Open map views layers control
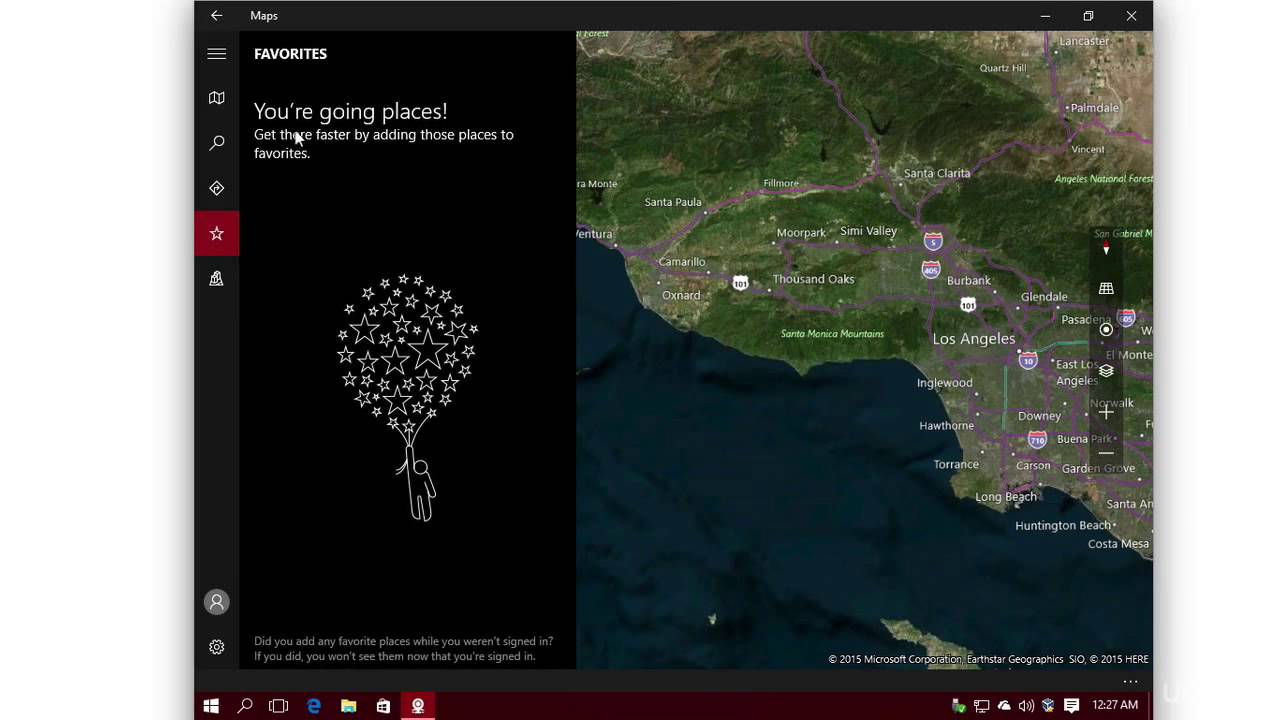 pyautogui.click(x=1106, y=370)
